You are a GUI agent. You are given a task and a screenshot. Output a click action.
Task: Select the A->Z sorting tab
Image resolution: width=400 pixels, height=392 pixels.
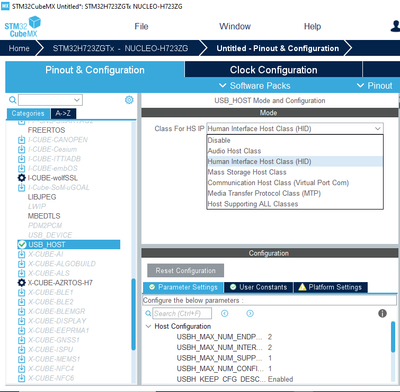click(63, 113)
